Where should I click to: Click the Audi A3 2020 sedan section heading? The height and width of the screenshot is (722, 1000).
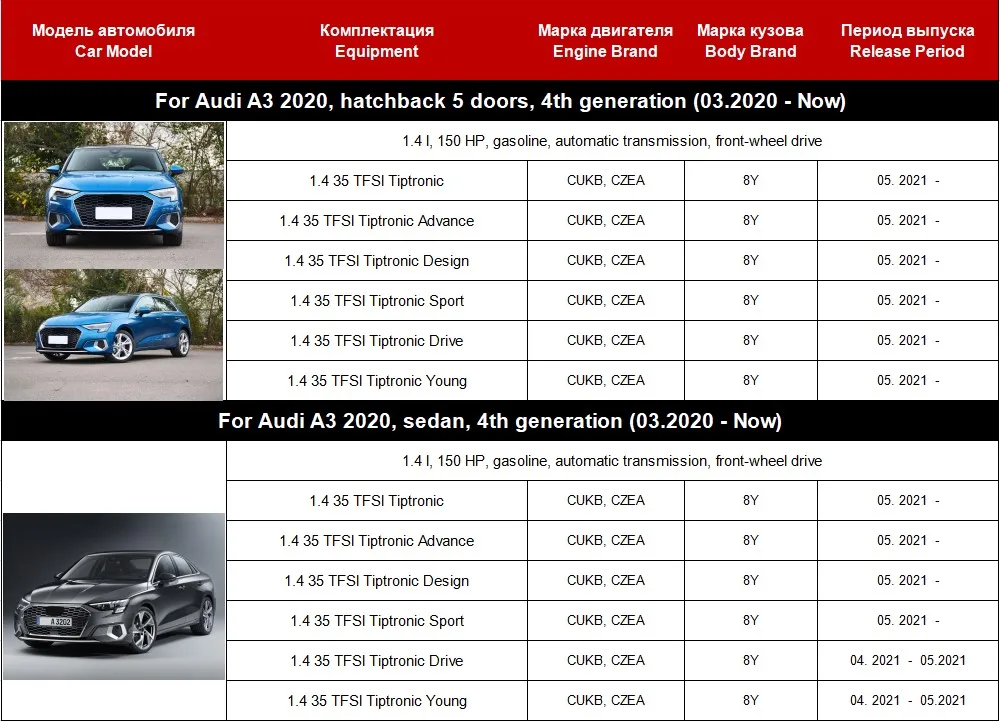(x=500, y=421)
